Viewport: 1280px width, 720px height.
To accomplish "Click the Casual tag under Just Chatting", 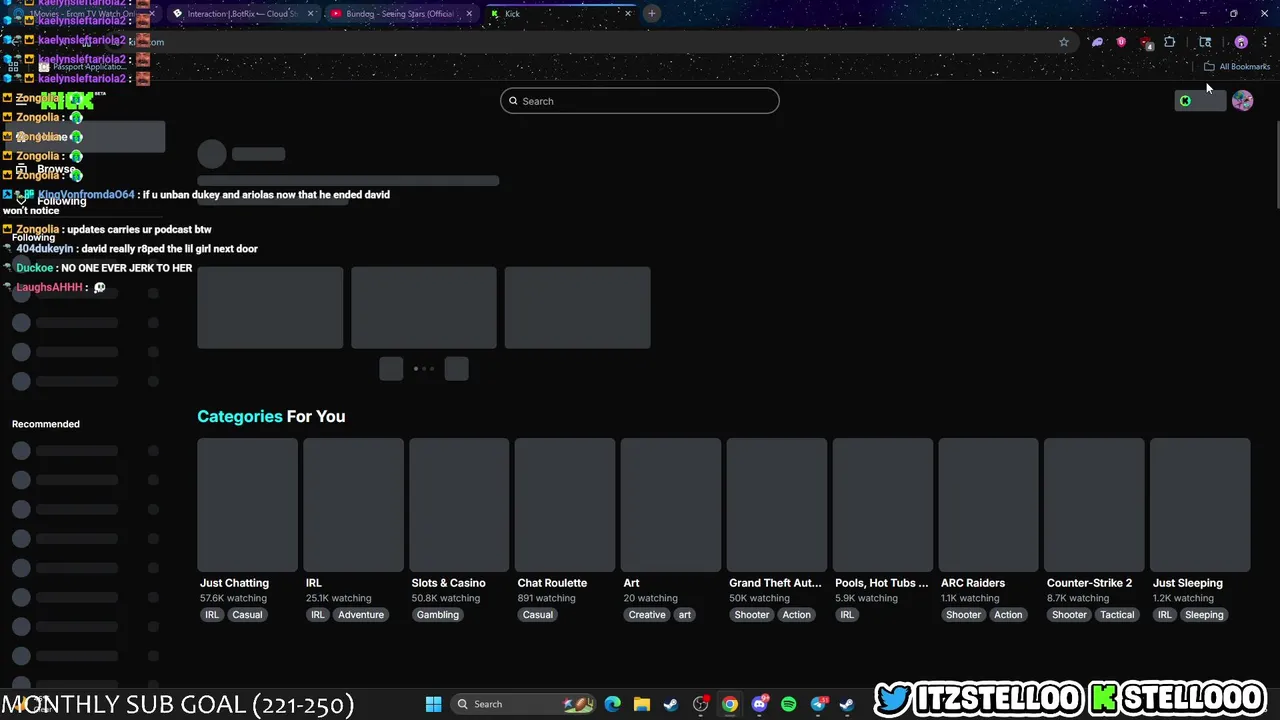I will coord(247,615).
